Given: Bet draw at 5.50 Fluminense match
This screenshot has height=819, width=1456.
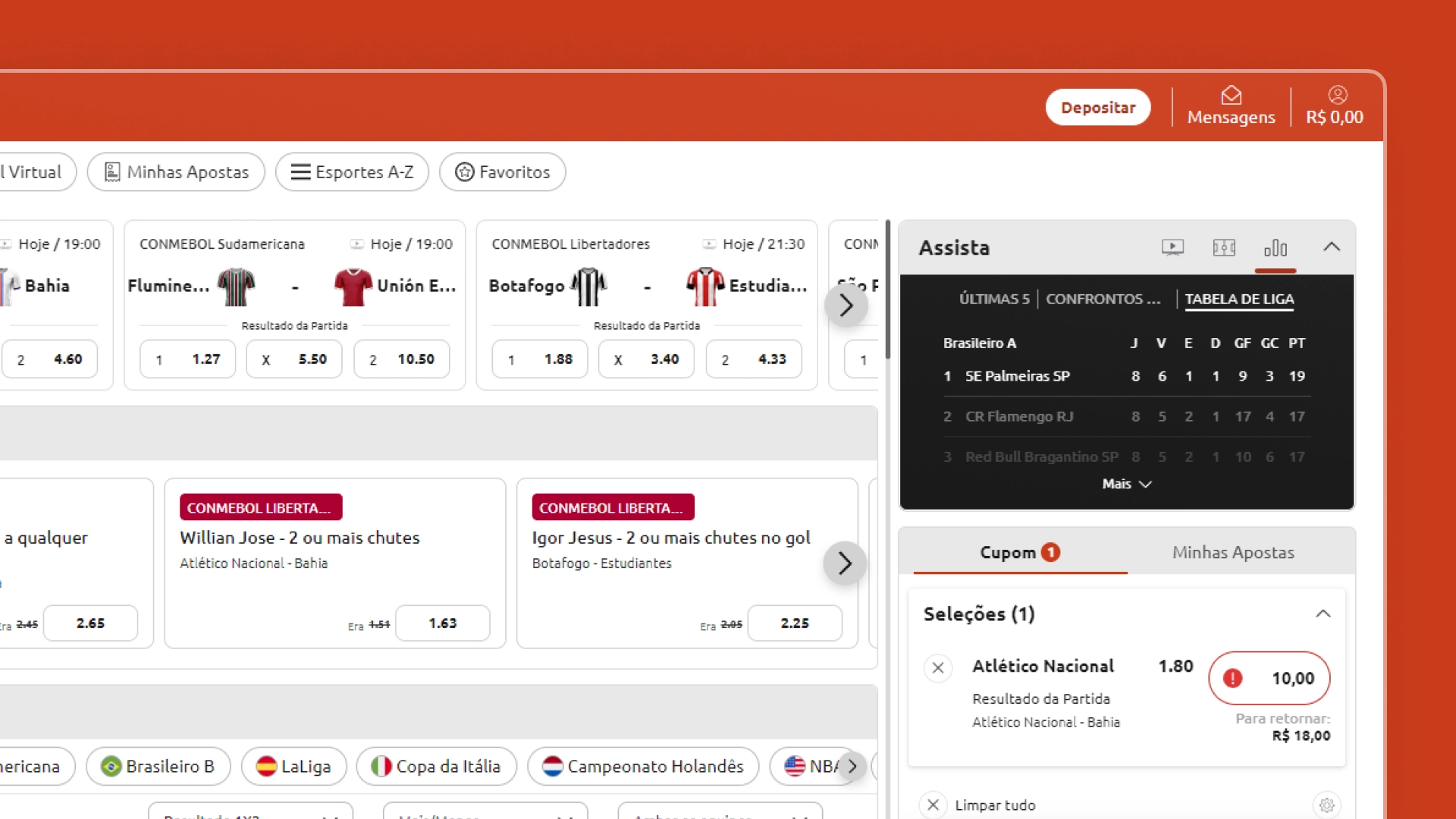Looking at the screenshot, I should (294, 359).
